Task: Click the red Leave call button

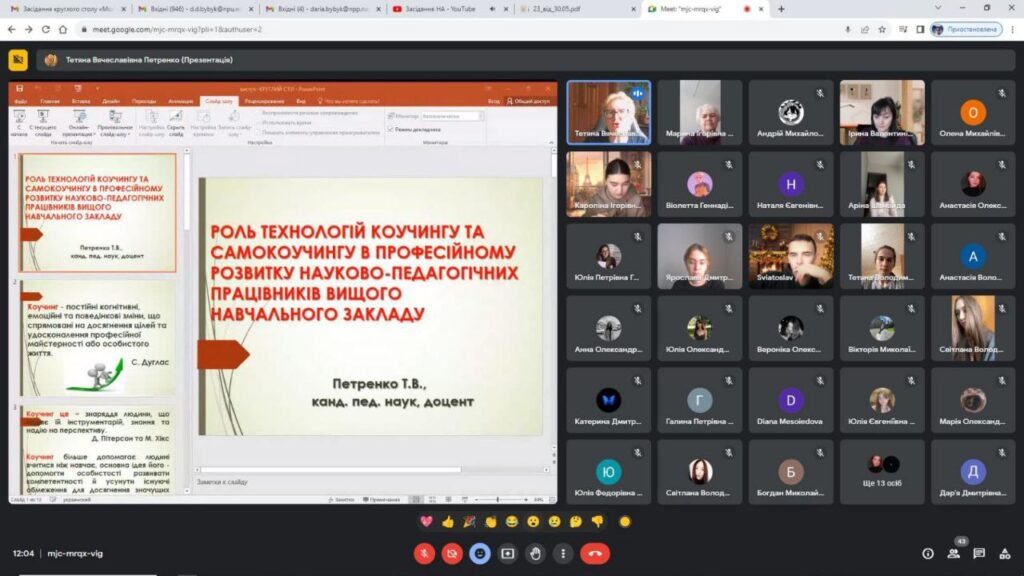Action: pyautogui.click(x=595, y=553)
